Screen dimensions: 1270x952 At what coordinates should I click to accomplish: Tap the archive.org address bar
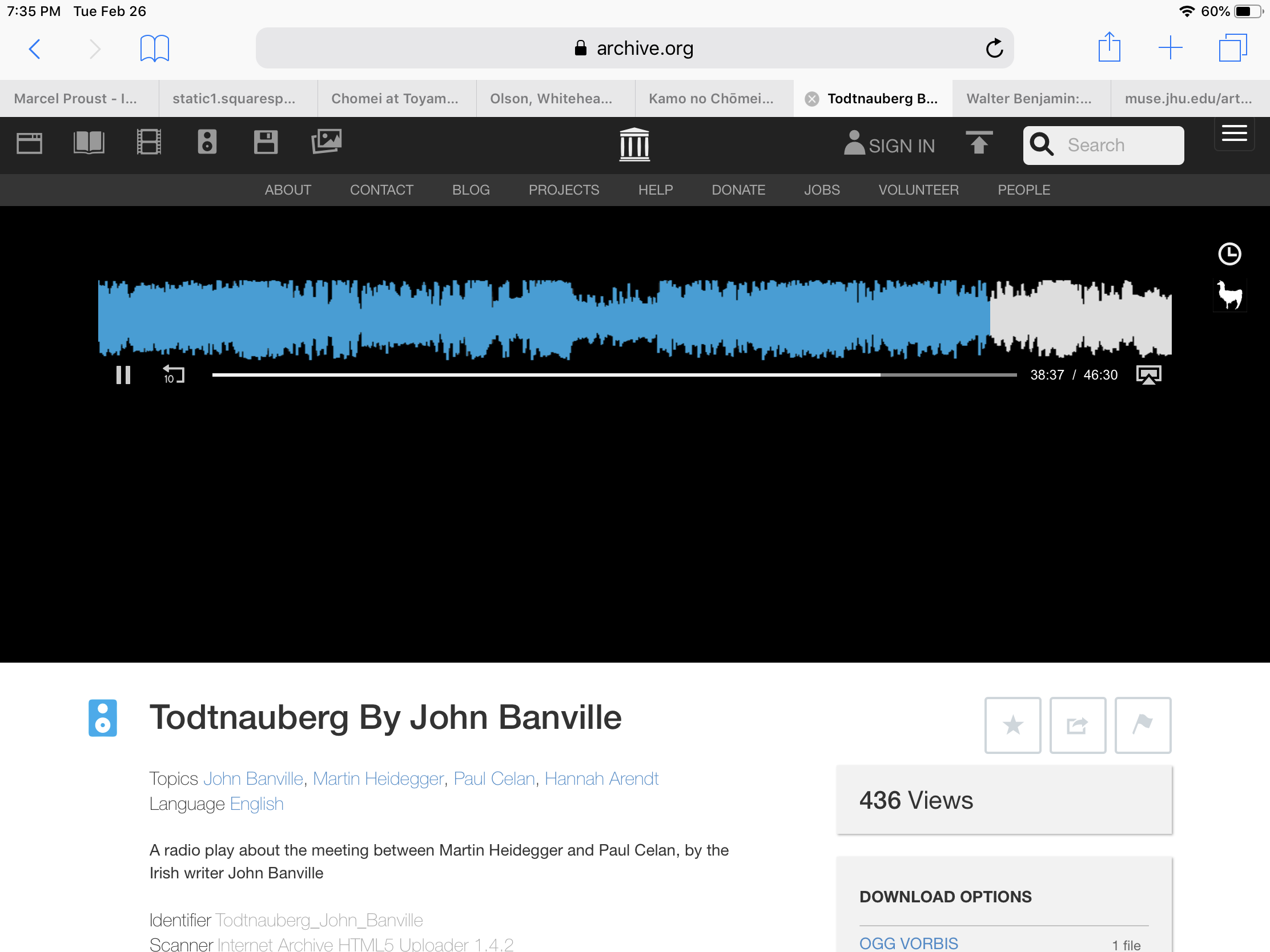pyautogui.click(x=634, y=48)
